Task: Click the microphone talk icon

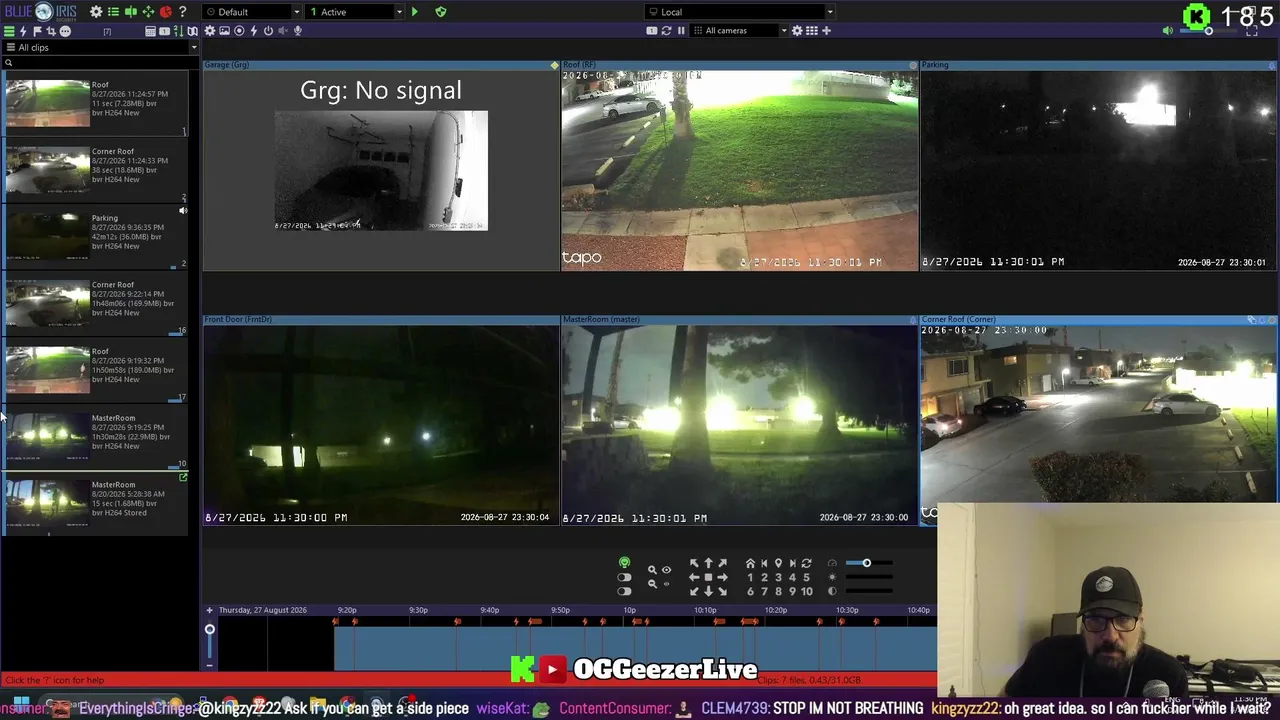Action: (297, 31)
